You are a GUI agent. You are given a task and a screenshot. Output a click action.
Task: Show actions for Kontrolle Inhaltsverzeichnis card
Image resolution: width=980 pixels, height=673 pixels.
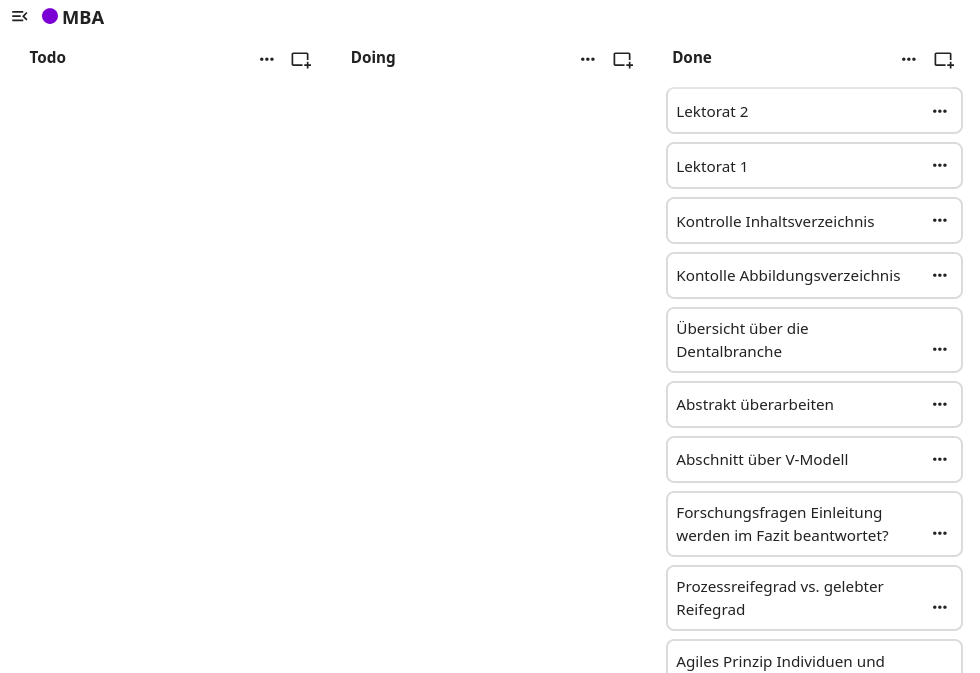(x=940, y=221)
